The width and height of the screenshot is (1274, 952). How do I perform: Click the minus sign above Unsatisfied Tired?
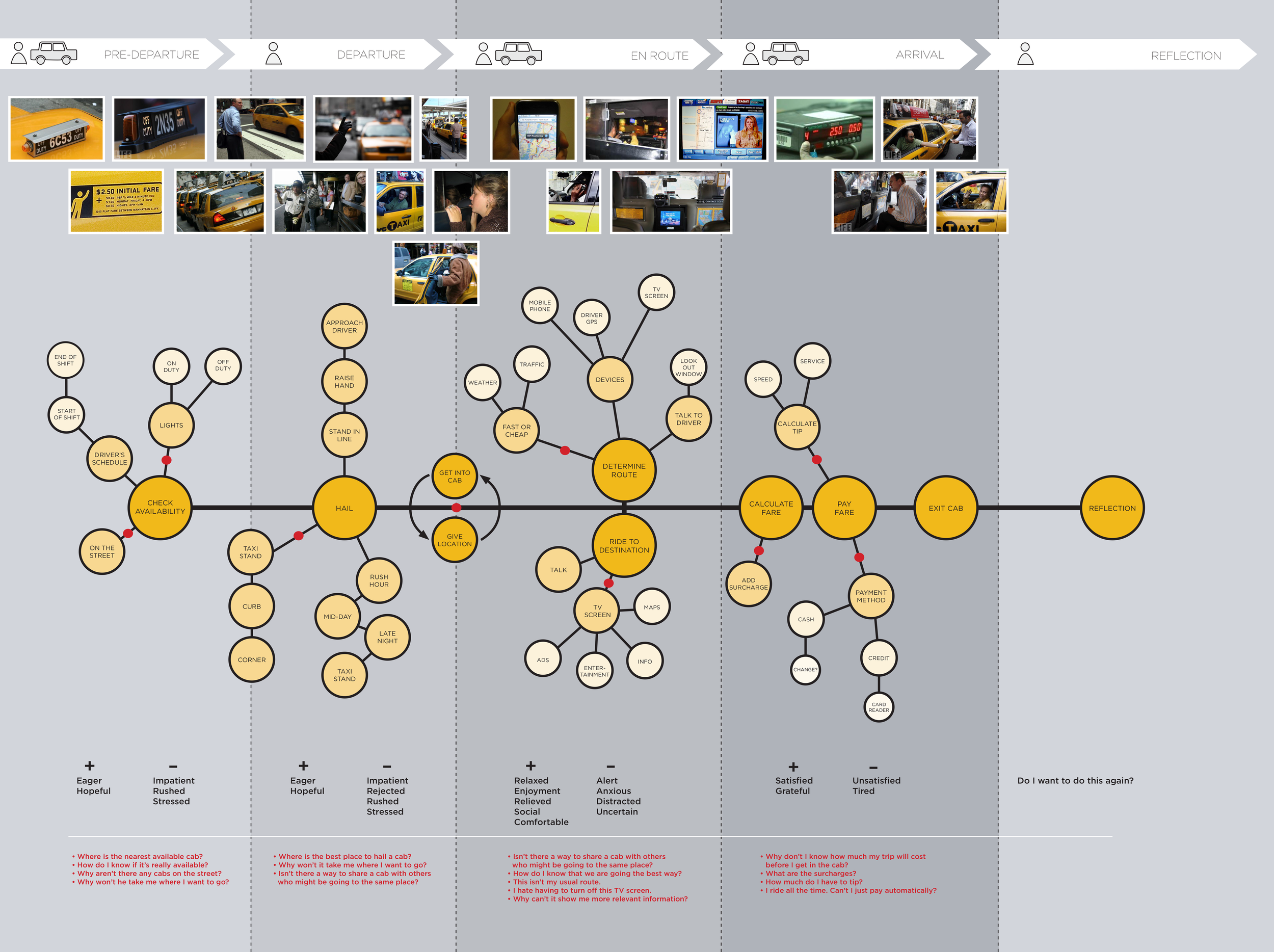[x=873, y=767]
